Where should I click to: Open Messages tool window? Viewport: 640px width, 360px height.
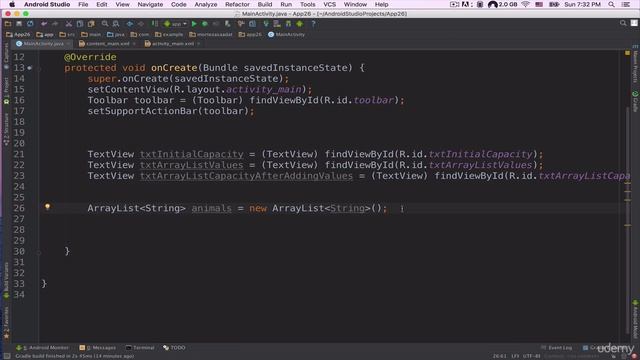tap(98, 348)
